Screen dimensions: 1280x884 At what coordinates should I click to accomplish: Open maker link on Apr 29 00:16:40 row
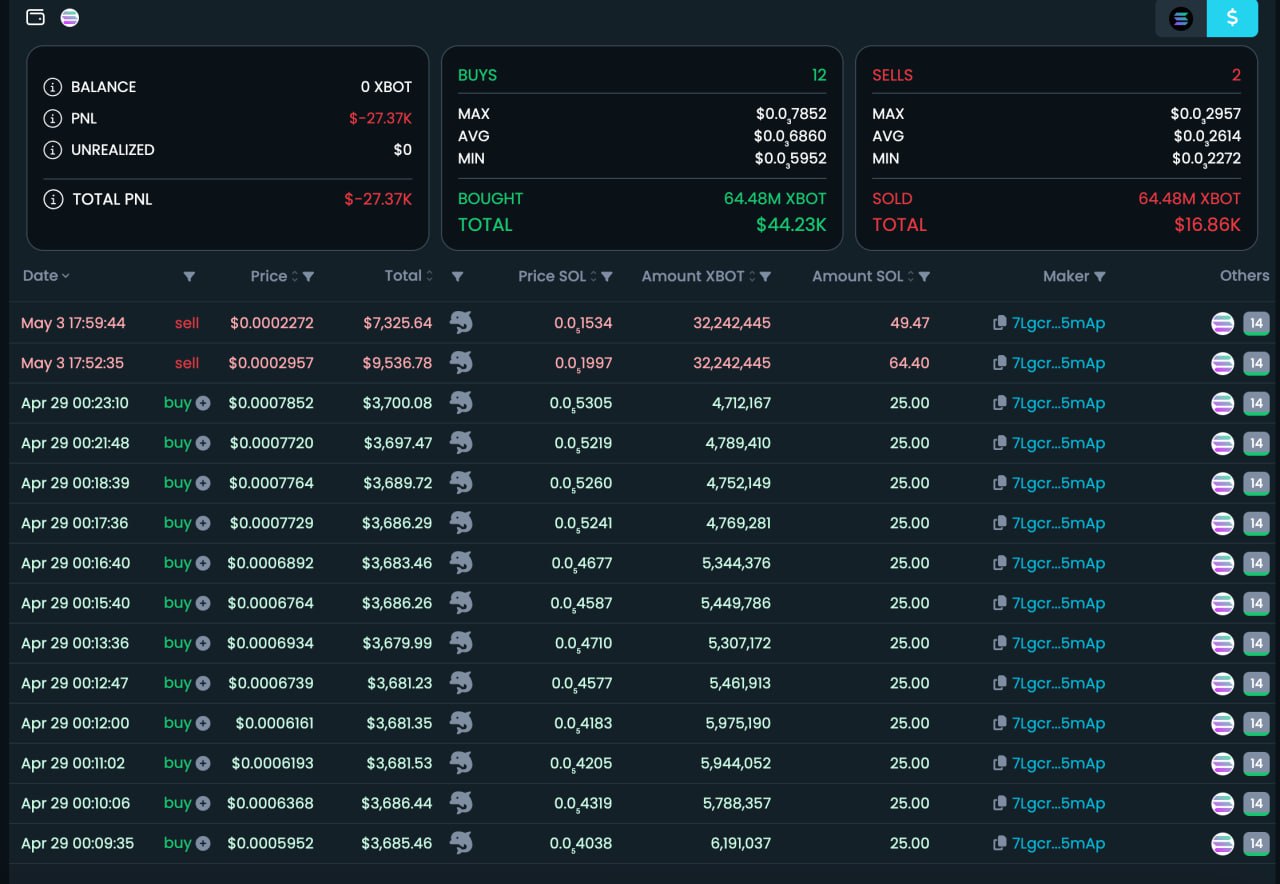point(1058,563)
